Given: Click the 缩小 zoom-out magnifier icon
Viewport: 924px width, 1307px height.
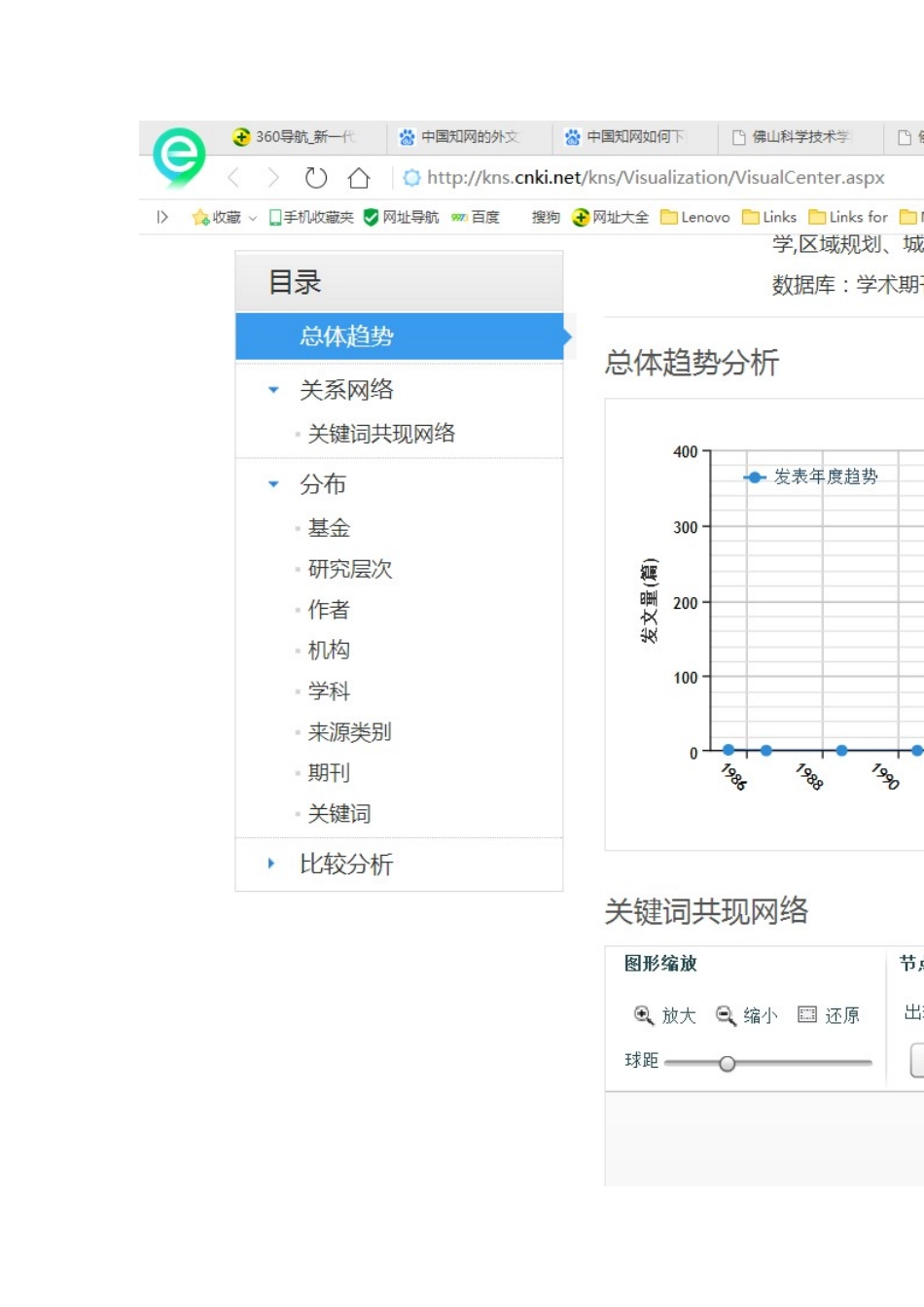Looking at the screenshot, I should [x=726, y=1015].
